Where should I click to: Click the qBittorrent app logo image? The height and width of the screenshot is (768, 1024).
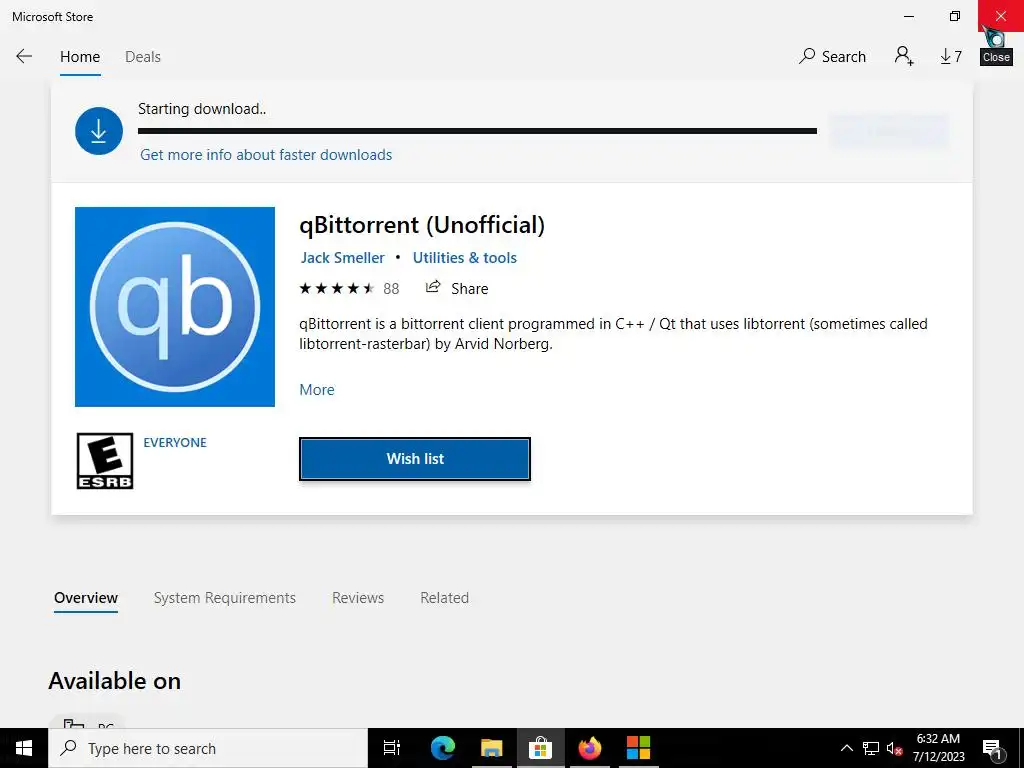pyautogui.click(x=175, y=307)
